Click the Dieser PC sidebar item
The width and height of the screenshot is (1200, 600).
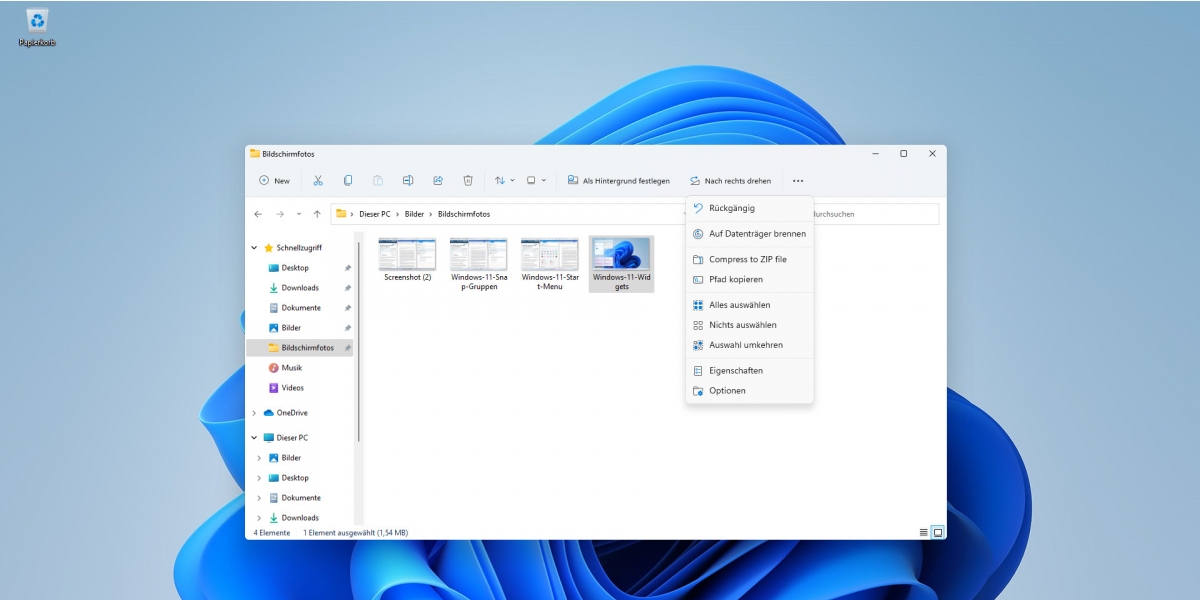tap(285, 438)
